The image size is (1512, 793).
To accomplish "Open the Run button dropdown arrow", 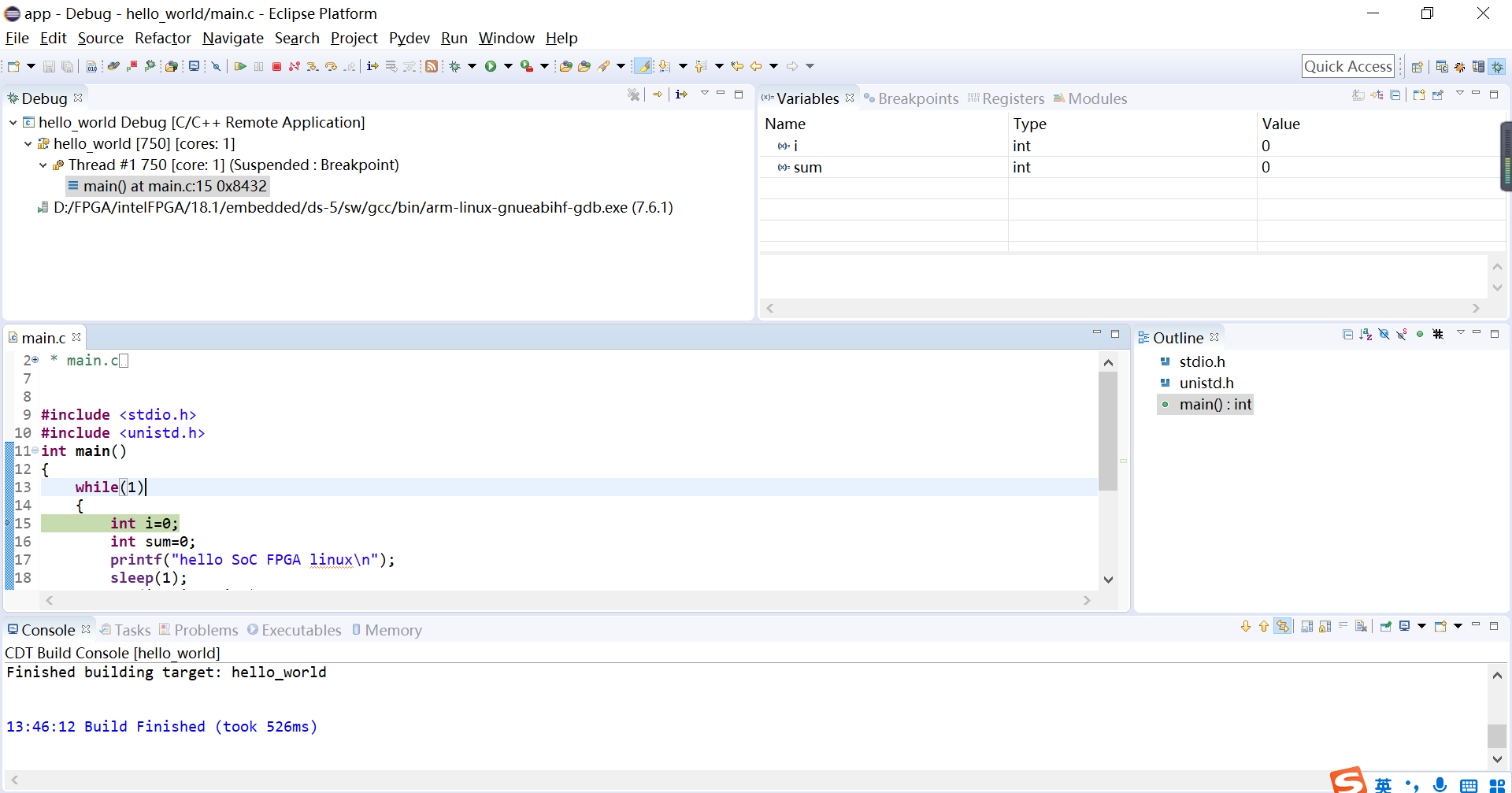I will coord(508,66).
